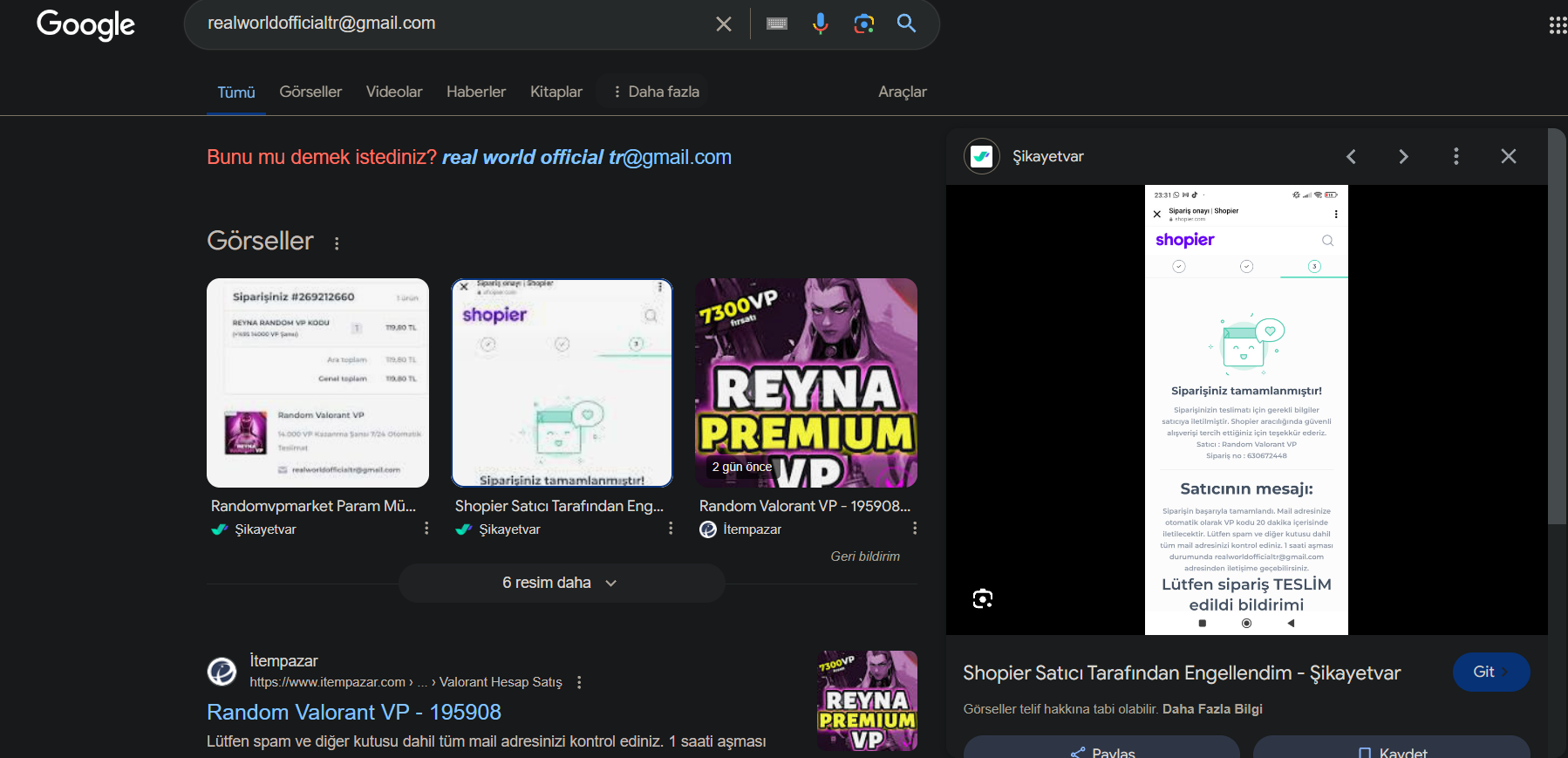Screen dimensions: 1568x758
Task: Open the on-screen keyboard input tool
Action: [777, 24]
